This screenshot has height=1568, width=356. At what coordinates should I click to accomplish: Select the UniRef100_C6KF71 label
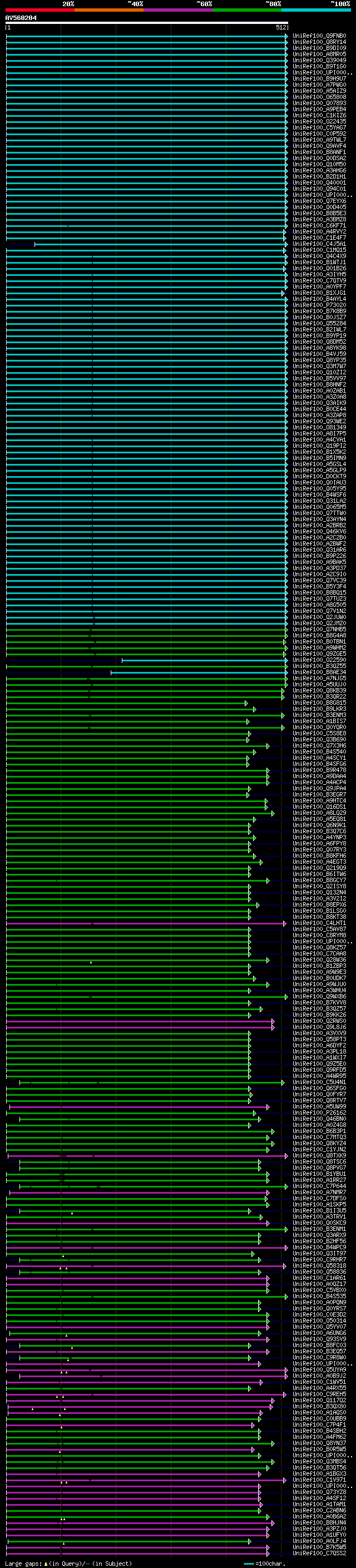pos(319,226)
